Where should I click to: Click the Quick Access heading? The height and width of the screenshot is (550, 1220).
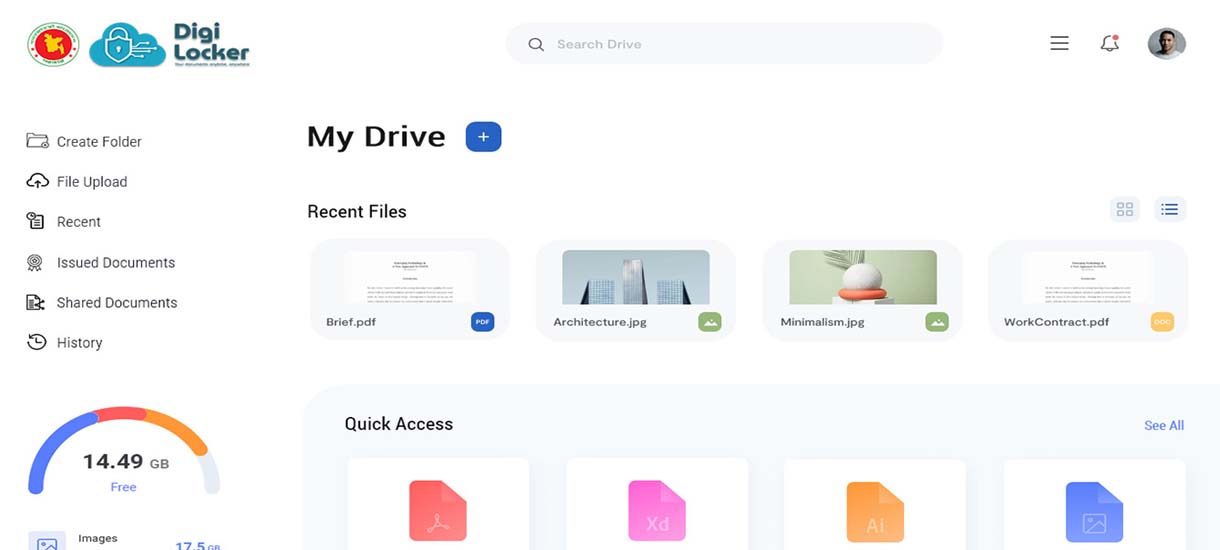click(399, 424)
